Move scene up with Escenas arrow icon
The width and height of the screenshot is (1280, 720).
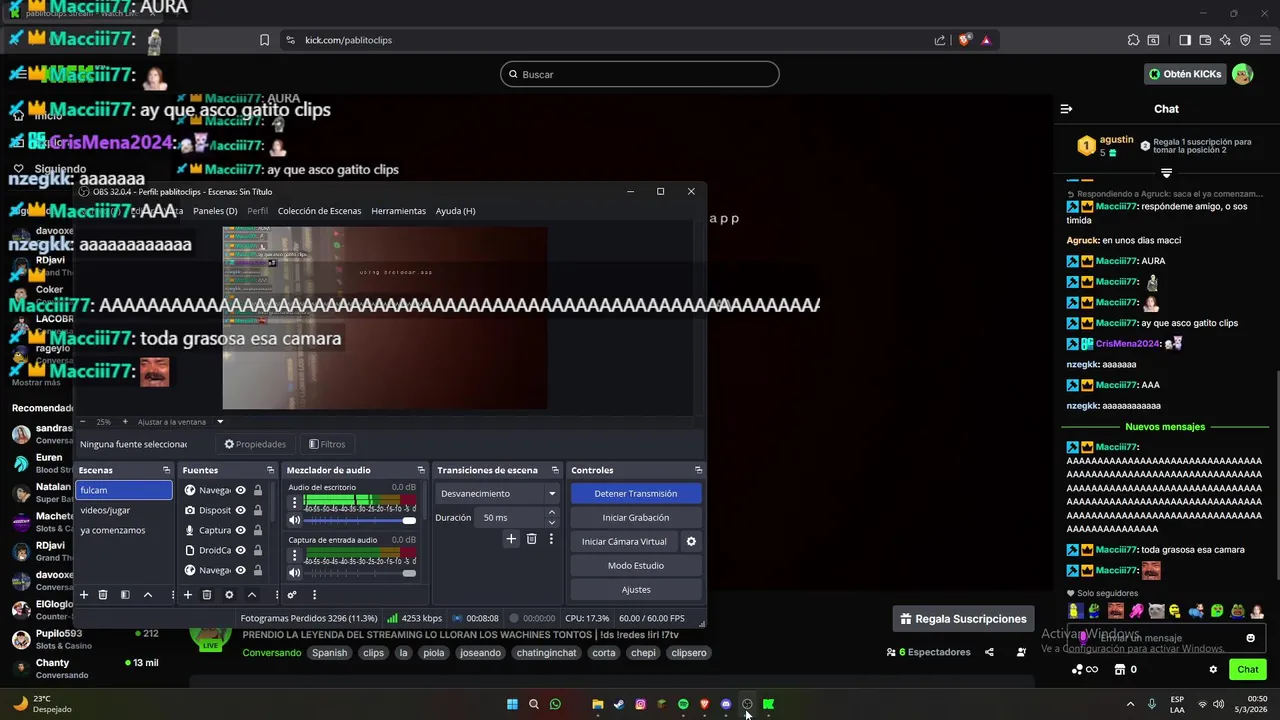tap(148, 595)
